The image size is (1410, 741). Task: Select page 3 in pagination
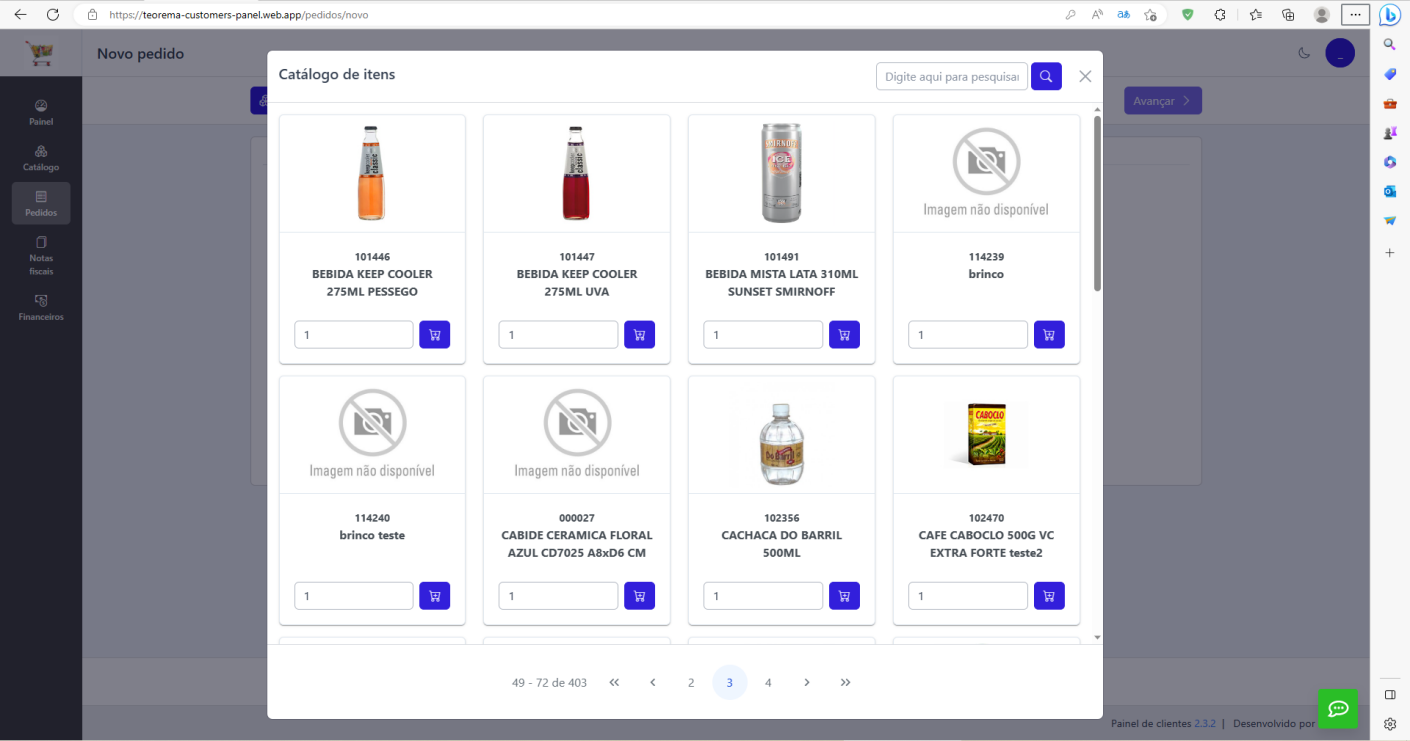(730, 682)
